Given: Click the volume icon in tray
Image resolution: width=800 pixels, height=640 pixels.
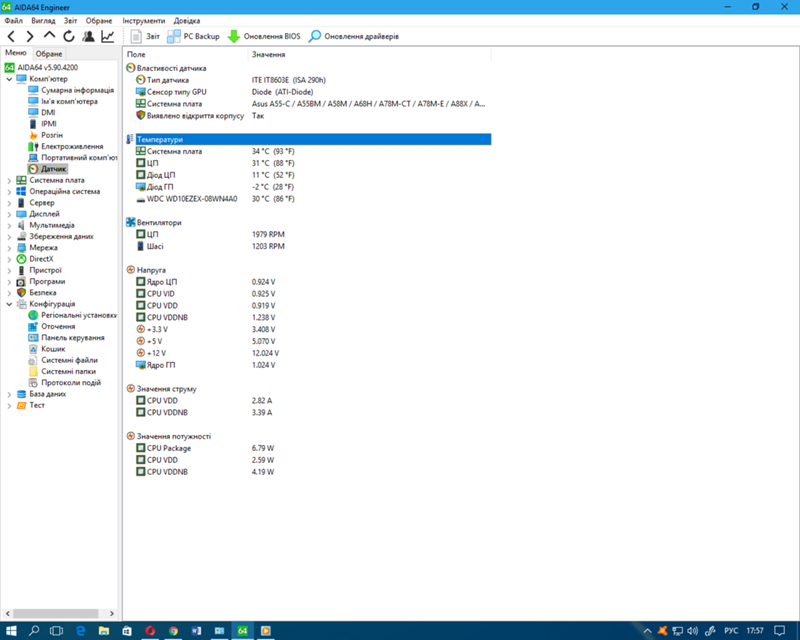Looking at the screenshot, I should tap(692, 631).
